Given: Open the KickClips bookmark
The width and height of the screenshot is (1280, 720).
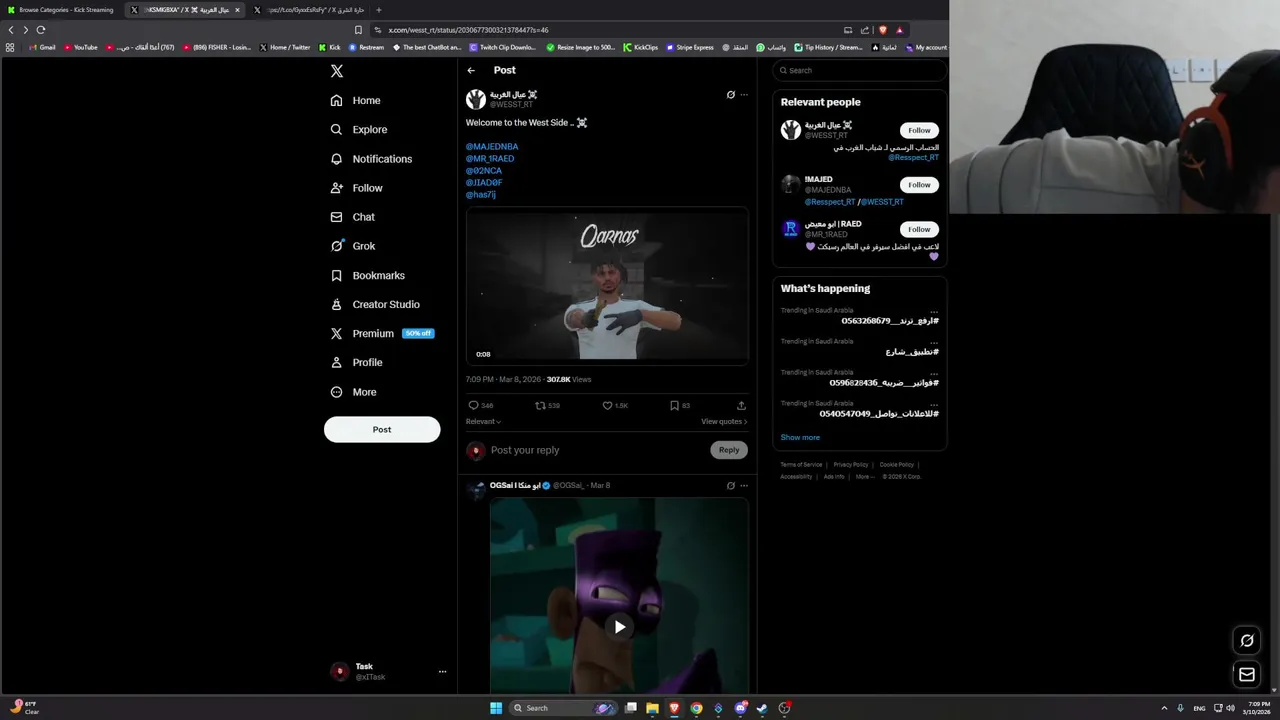Looking at the screenshot, I should point(640,47).
